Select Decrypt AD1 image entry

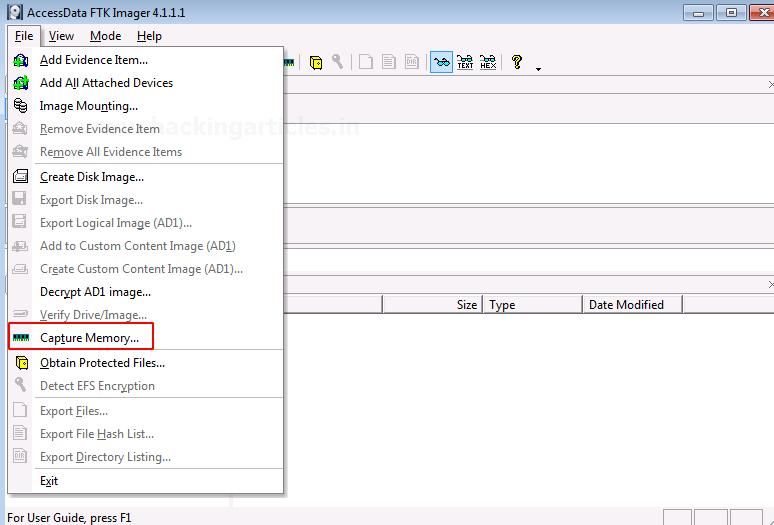click(95, 292)
